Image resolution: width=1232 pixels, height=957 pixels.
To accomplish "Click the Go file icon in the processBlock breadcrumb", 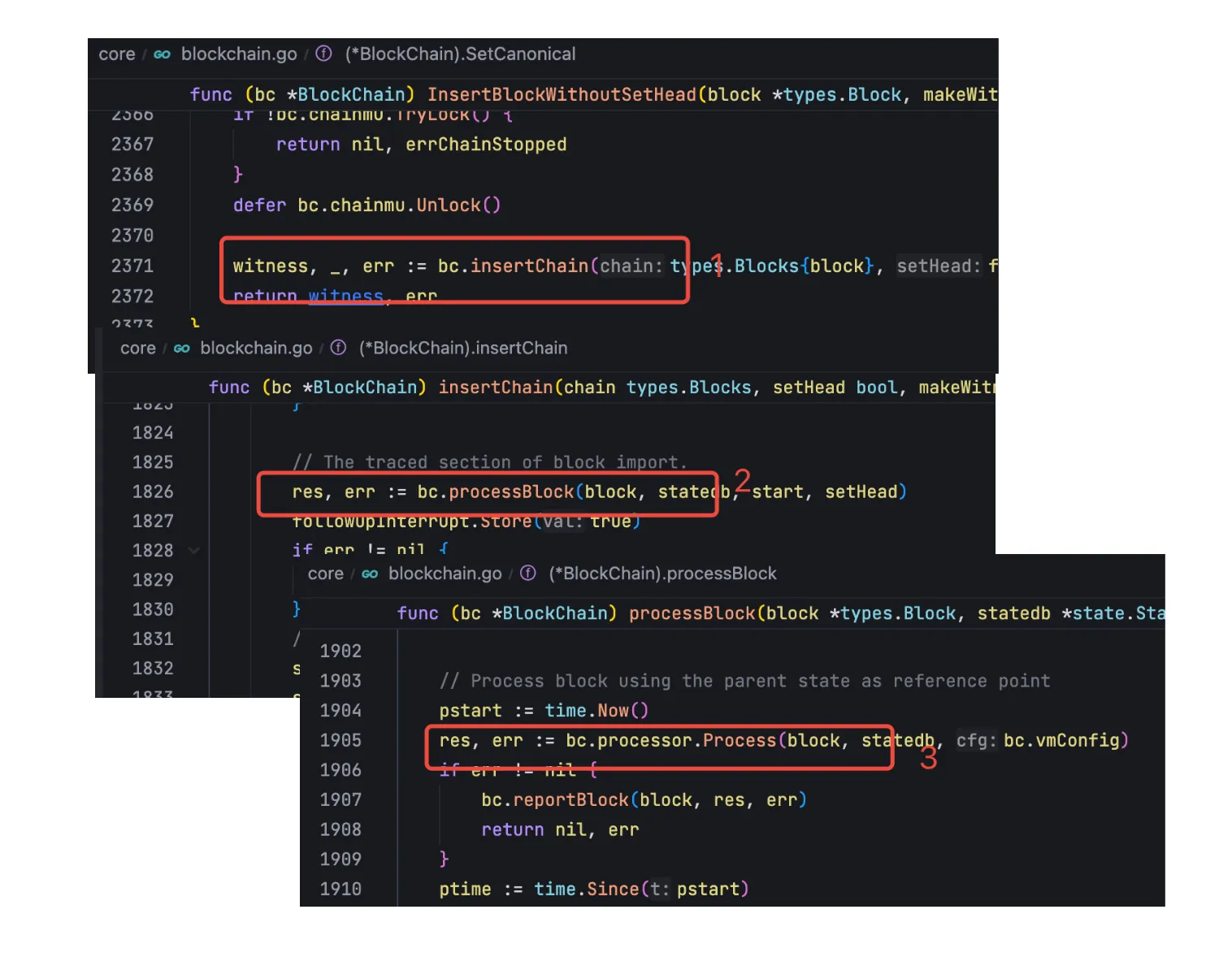I will [x=370, y=574].
